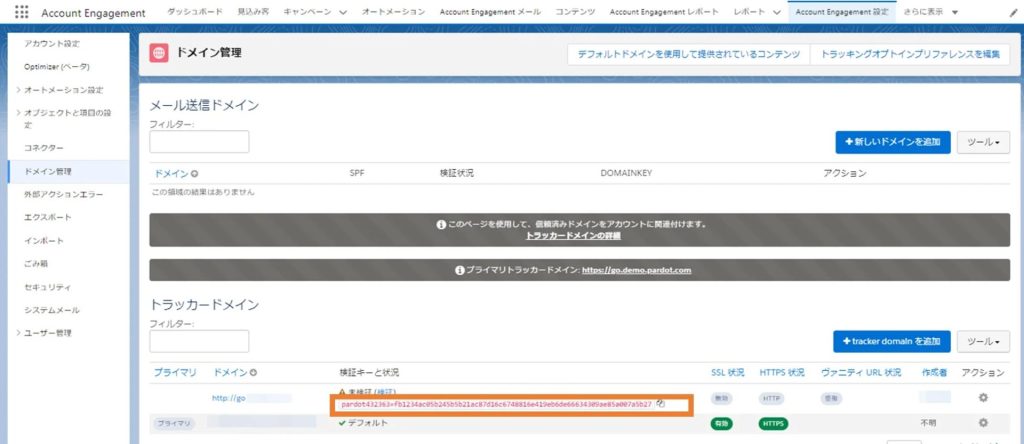The width and height of the screenshot is (1024, 444).
Task: Focus メール送信ドメイン filter field
Action: (199, 142)
